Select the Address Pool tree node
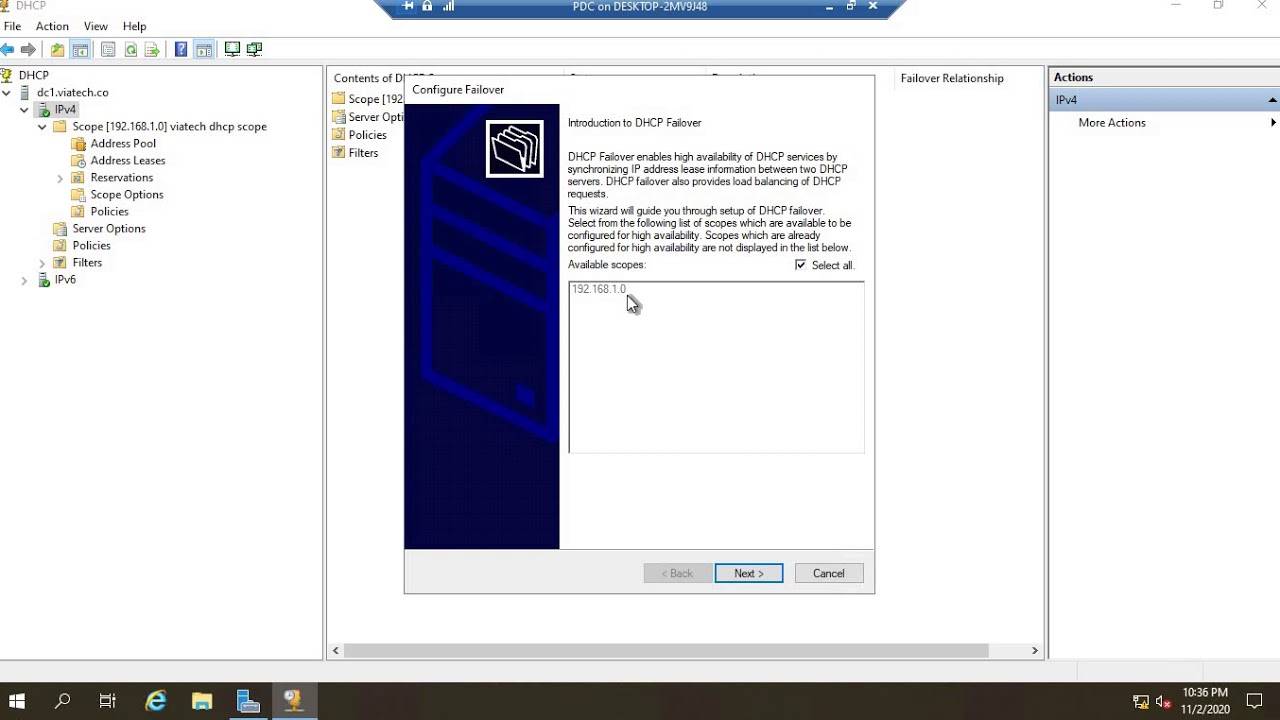Screen dimensions: 1280x720 tap(123, 143)
